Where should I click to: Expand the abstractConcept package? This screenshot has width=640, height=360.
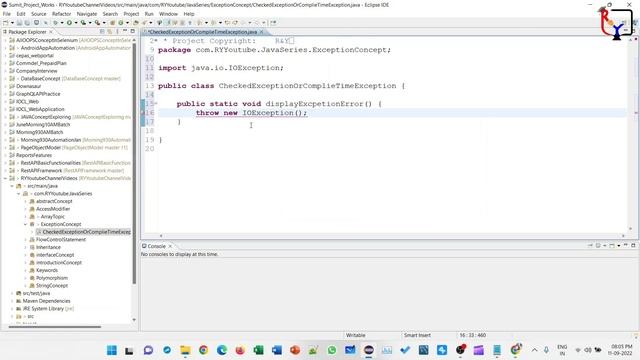pyautogui.click(x=25, y=202)
